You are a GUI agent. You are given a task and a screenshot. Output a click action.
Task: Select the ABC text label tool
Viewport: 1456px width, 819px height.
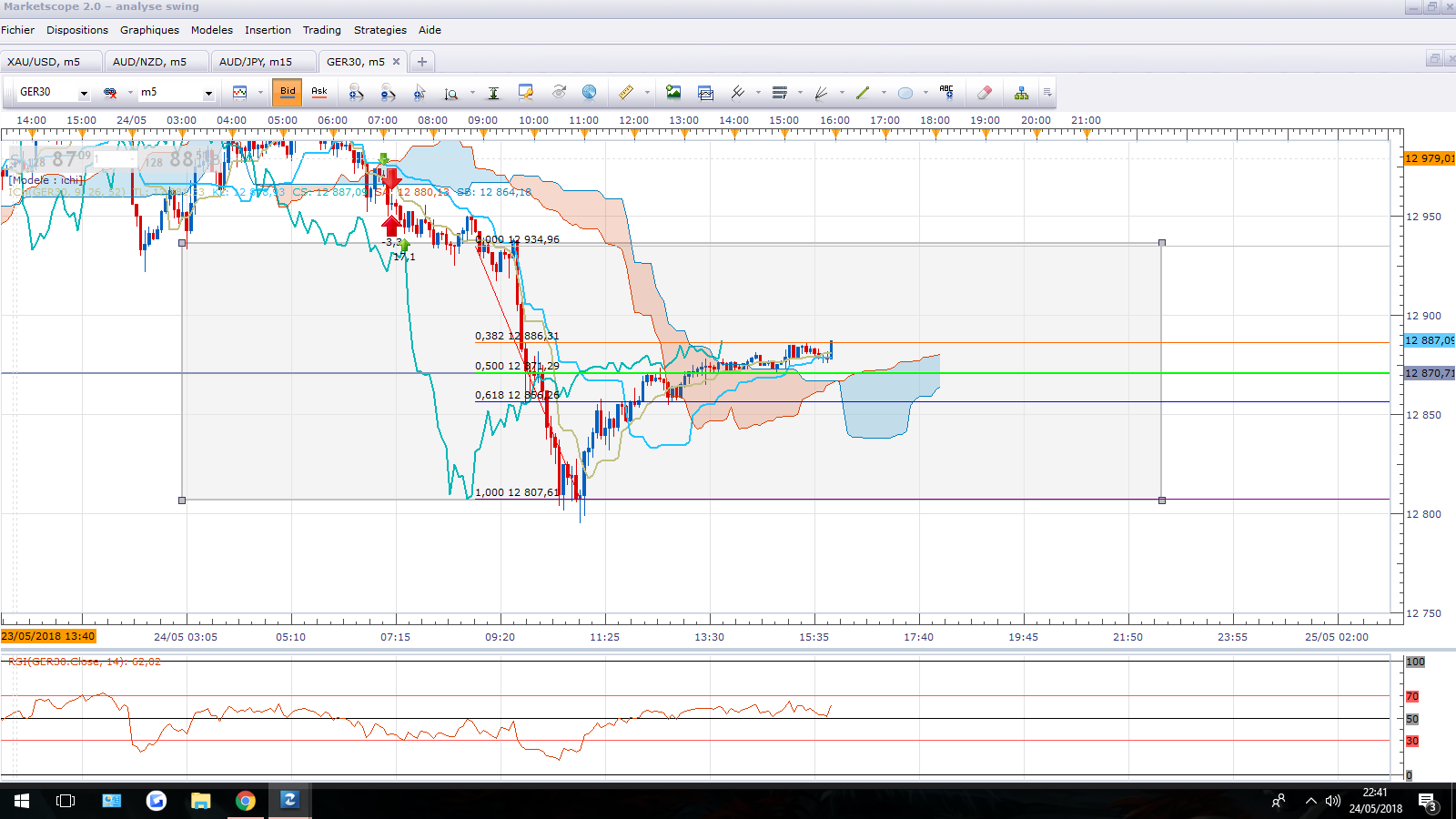tap(946, 92)
